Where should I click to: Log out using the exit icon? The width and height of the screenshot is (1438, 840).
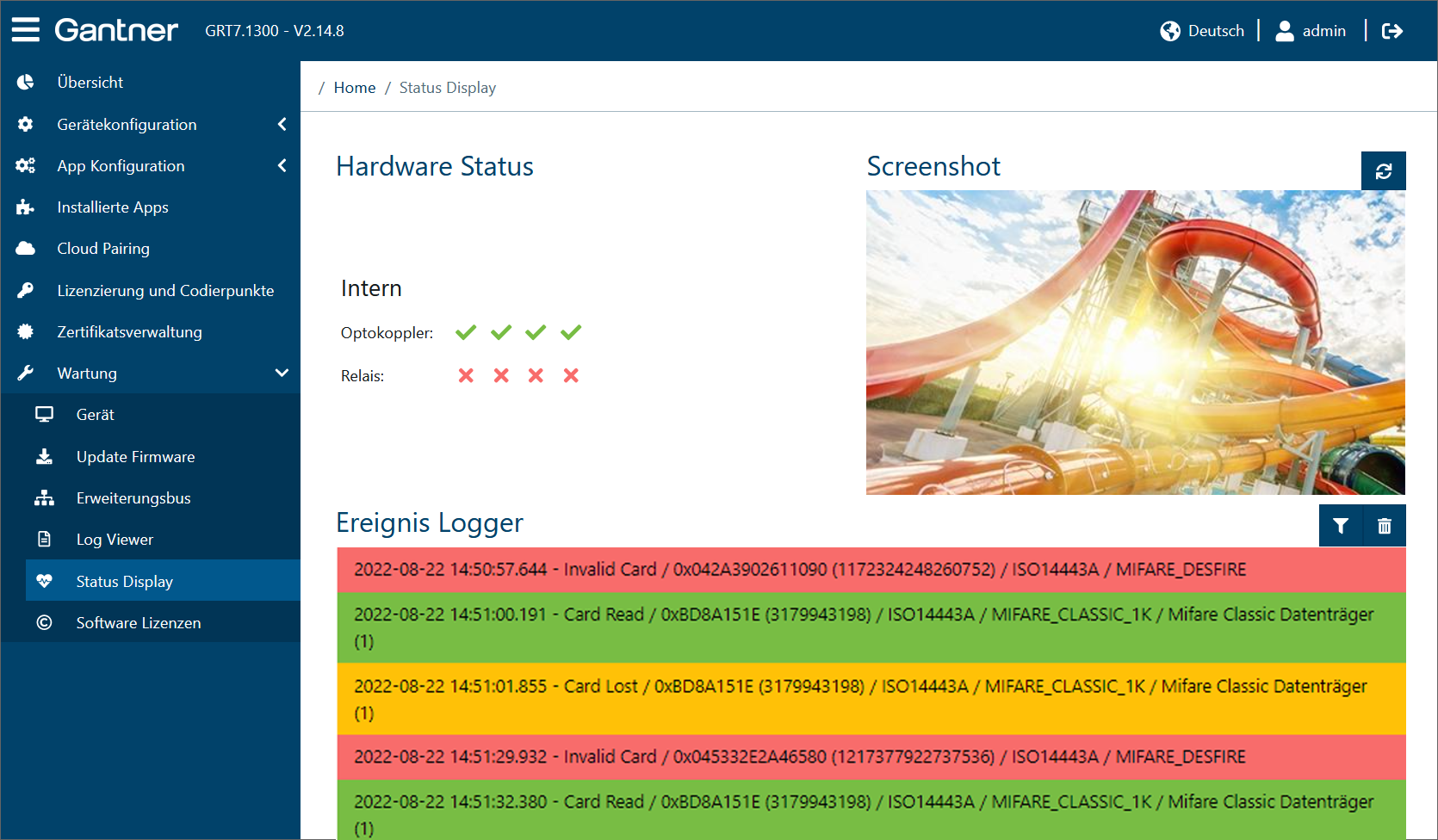1392,31
